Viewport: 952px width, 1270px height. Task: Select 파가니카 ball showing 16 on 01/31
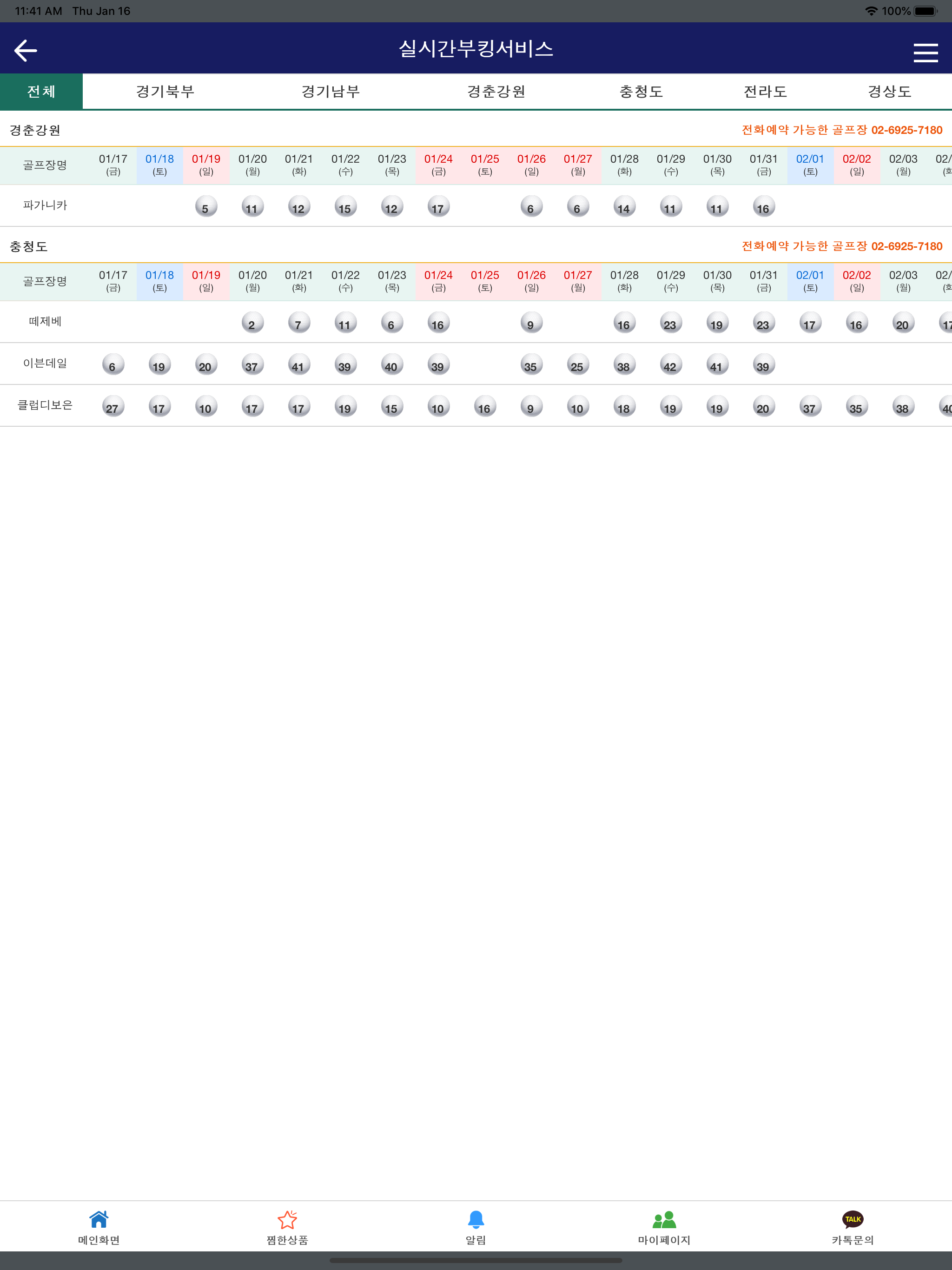point(764,207)
